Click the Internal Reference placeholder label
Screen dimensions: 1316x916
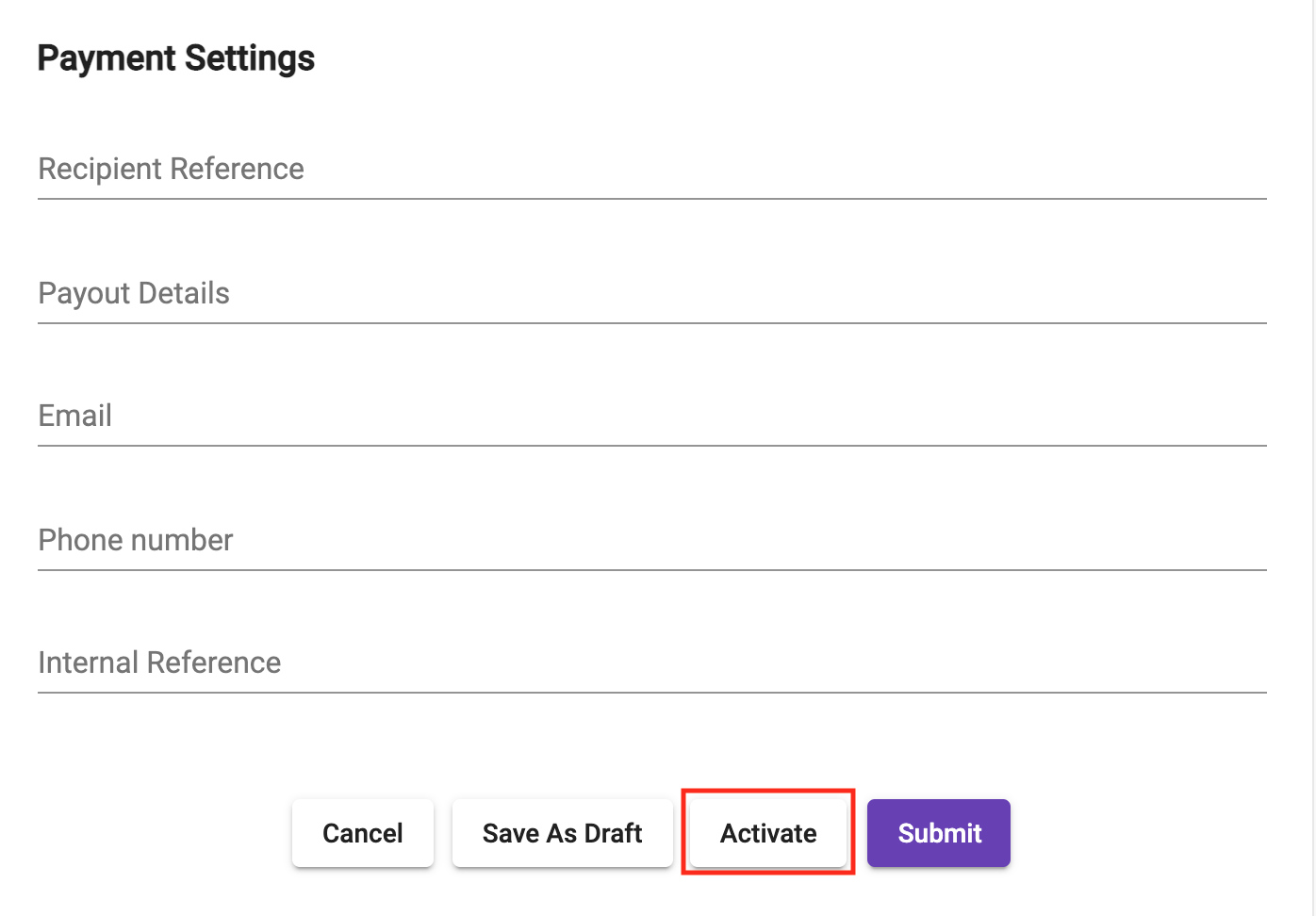click(x=159, y=663)
